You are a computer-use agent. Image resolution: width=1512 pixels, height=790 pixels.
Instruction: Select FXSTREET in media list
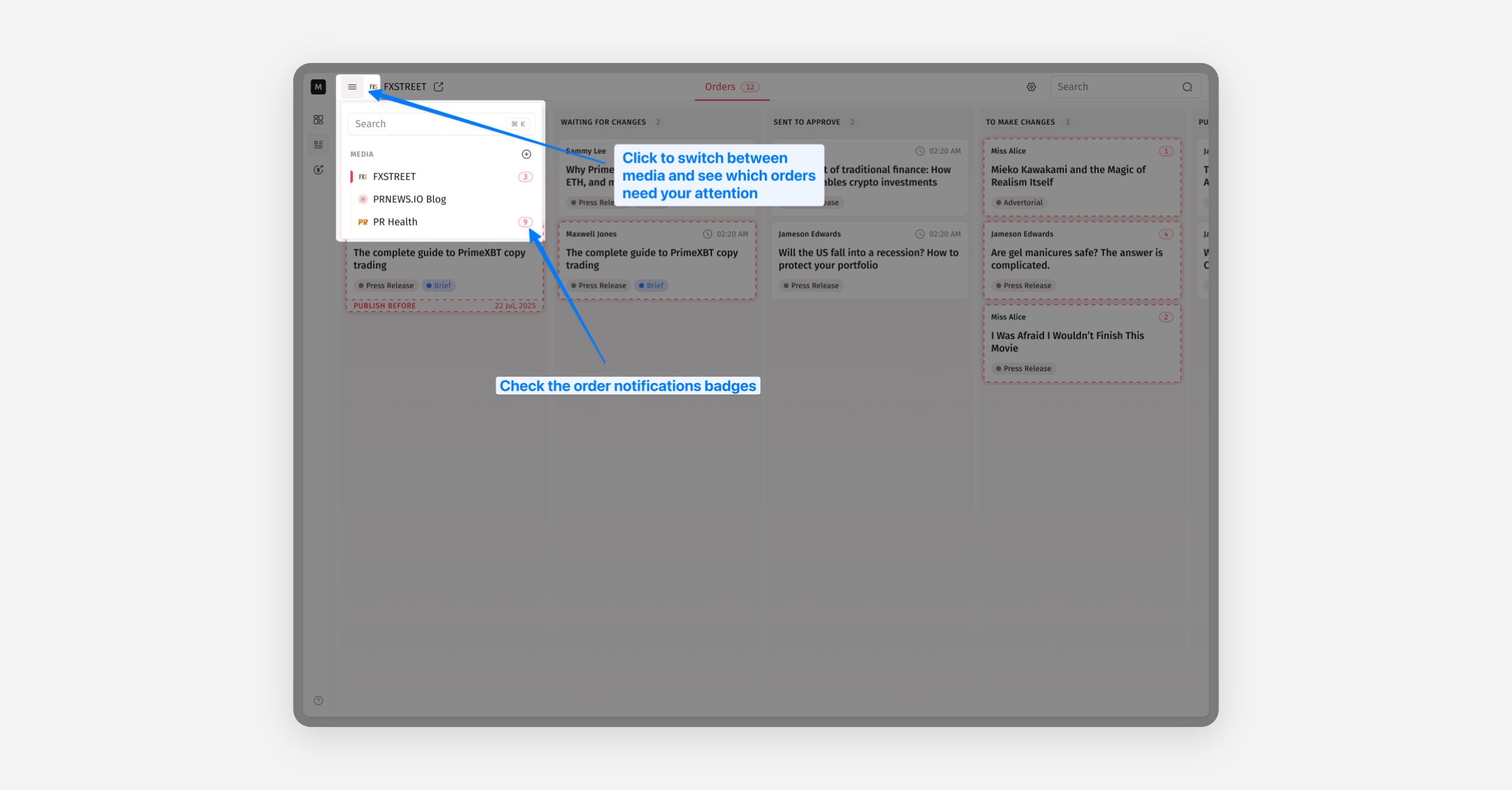394,177
